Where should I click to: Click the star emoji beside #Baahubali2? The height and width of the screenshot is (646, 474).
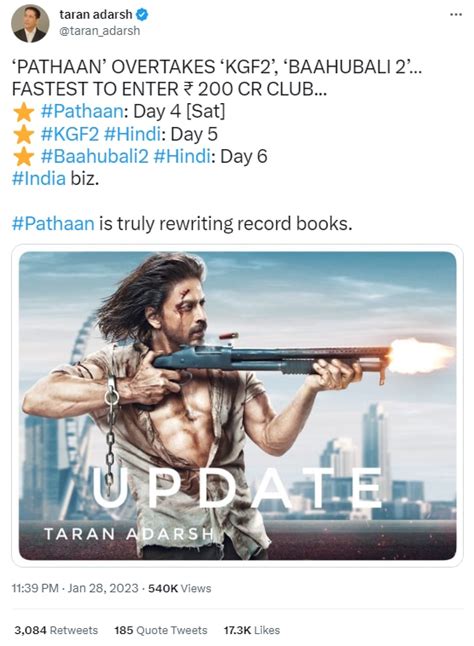click(23, 157)
